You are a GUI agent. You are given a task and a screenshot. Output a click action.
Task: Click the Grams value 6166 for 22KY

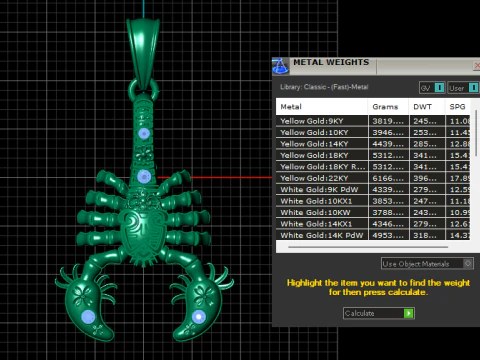[x=388, y=178]
